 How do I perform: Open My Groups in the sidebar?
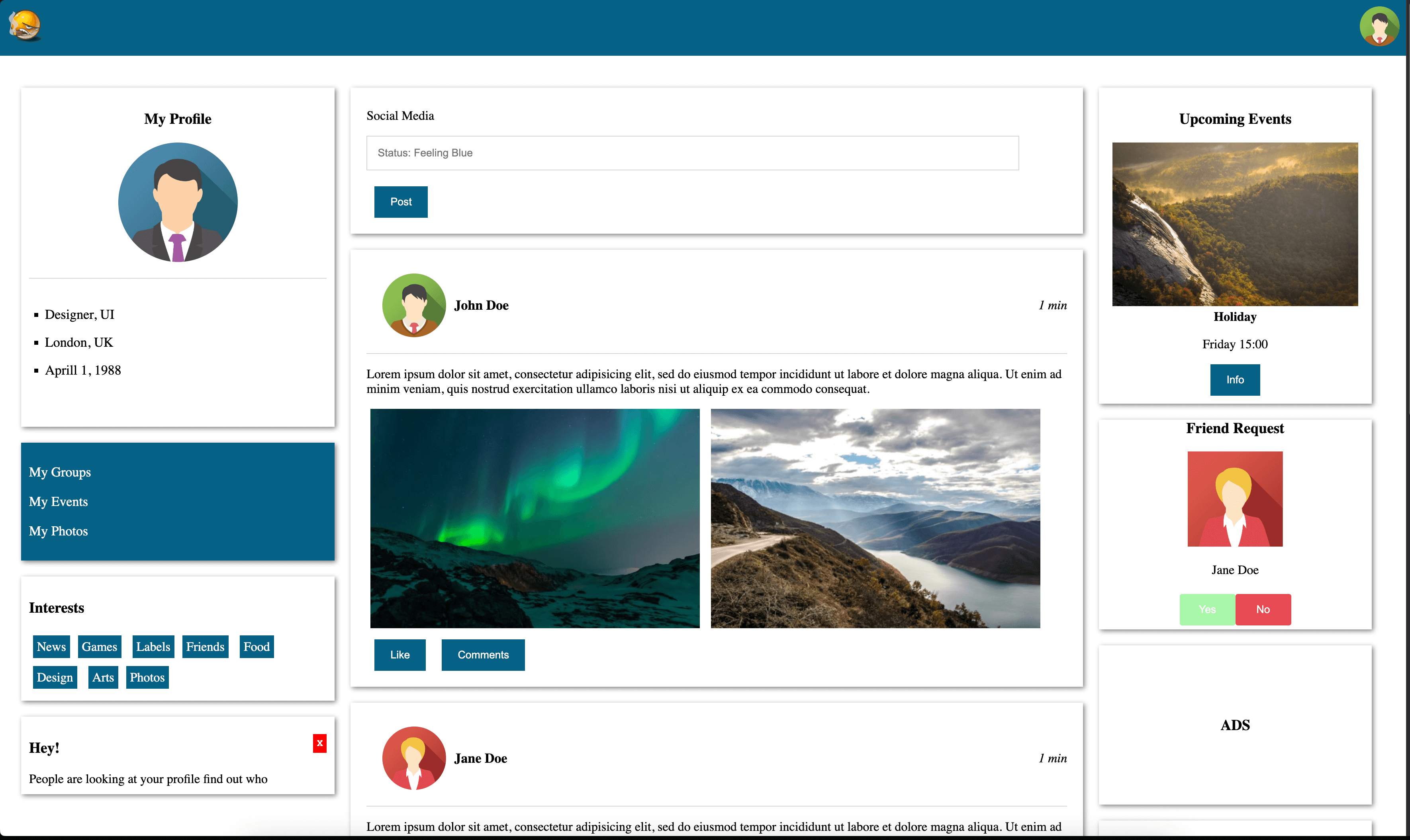(60, 472)
